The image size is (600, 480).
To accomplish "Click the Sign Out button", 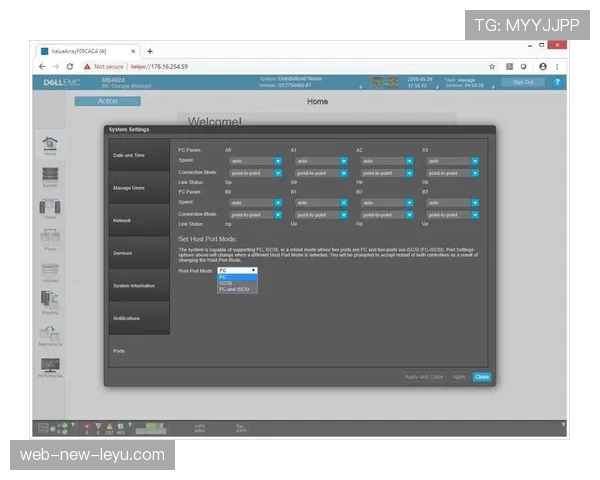I will pos(523,82).
